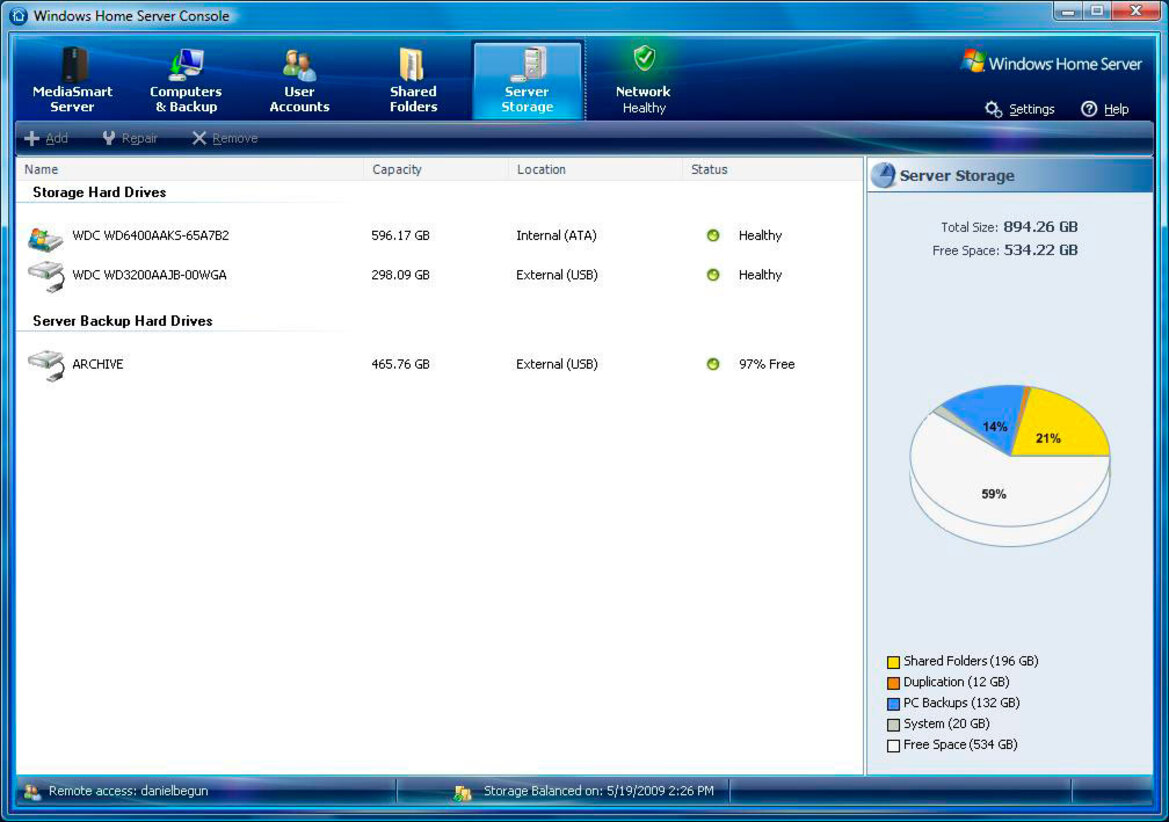Click the Free Space 534.22 GB value

(x=1041, y=250)
